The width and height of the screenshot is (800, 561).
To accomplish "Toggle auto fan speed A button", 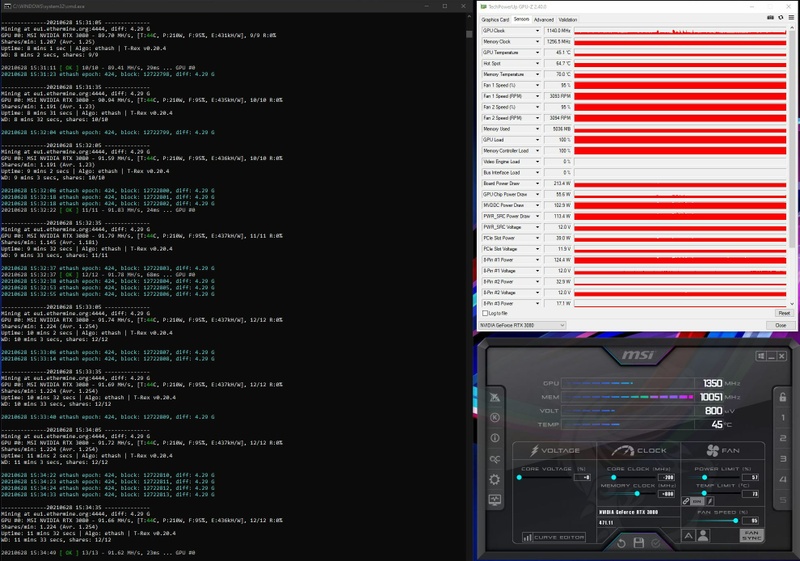I will tap(688, 536).
